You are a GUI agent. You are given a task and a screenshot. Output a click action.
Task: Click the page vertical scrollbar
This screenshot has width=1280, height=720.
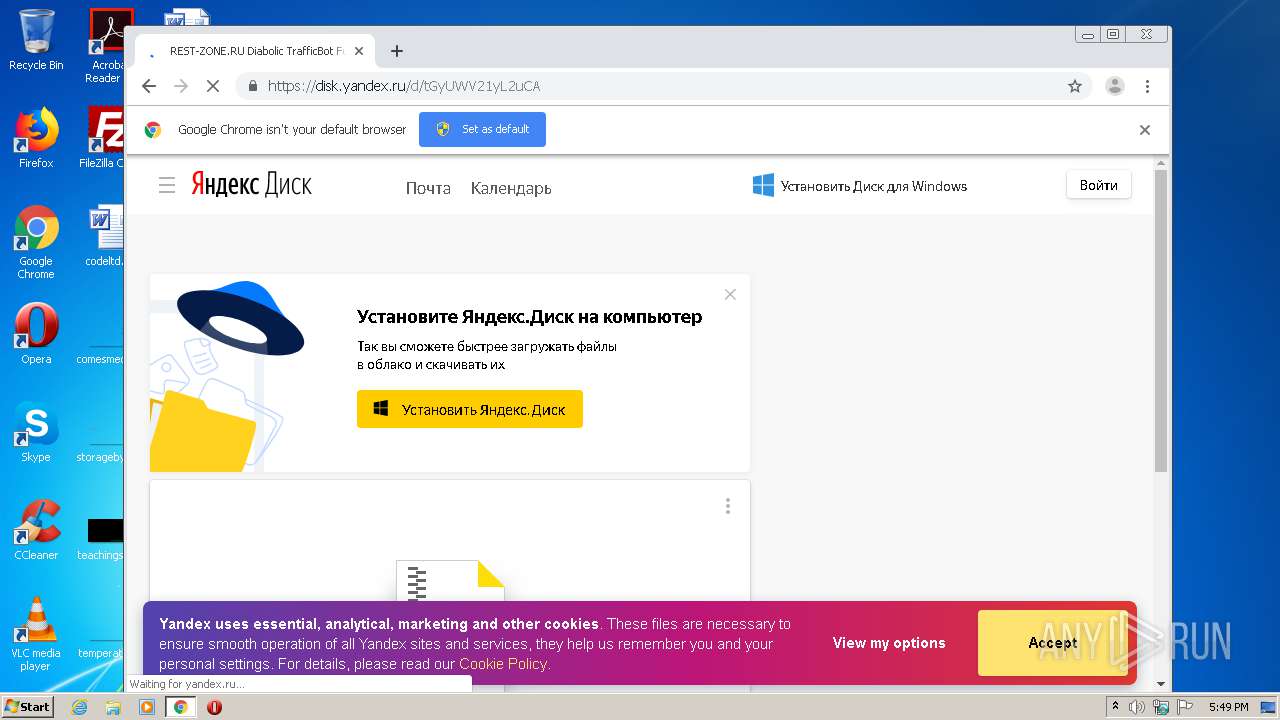1160,320
